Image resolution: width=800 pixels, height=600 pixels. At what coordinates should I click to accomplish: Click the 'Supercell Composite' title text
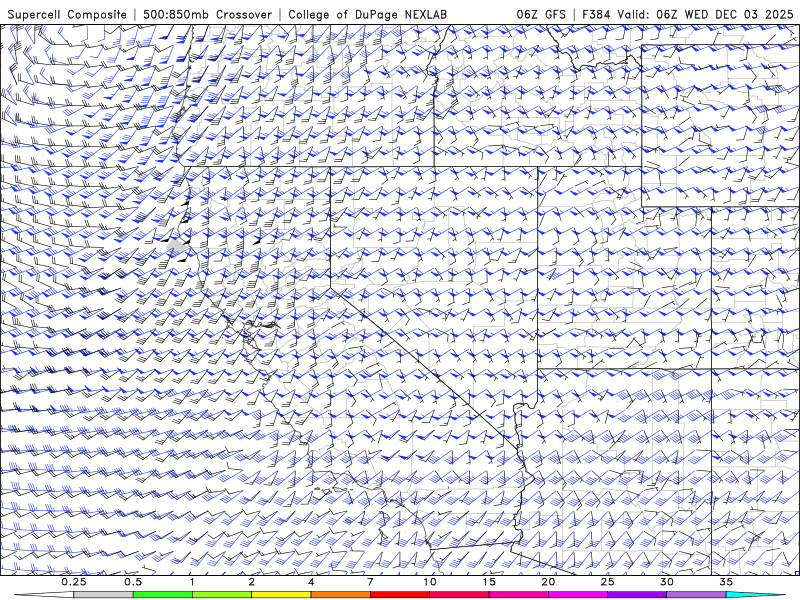[67, 14]
